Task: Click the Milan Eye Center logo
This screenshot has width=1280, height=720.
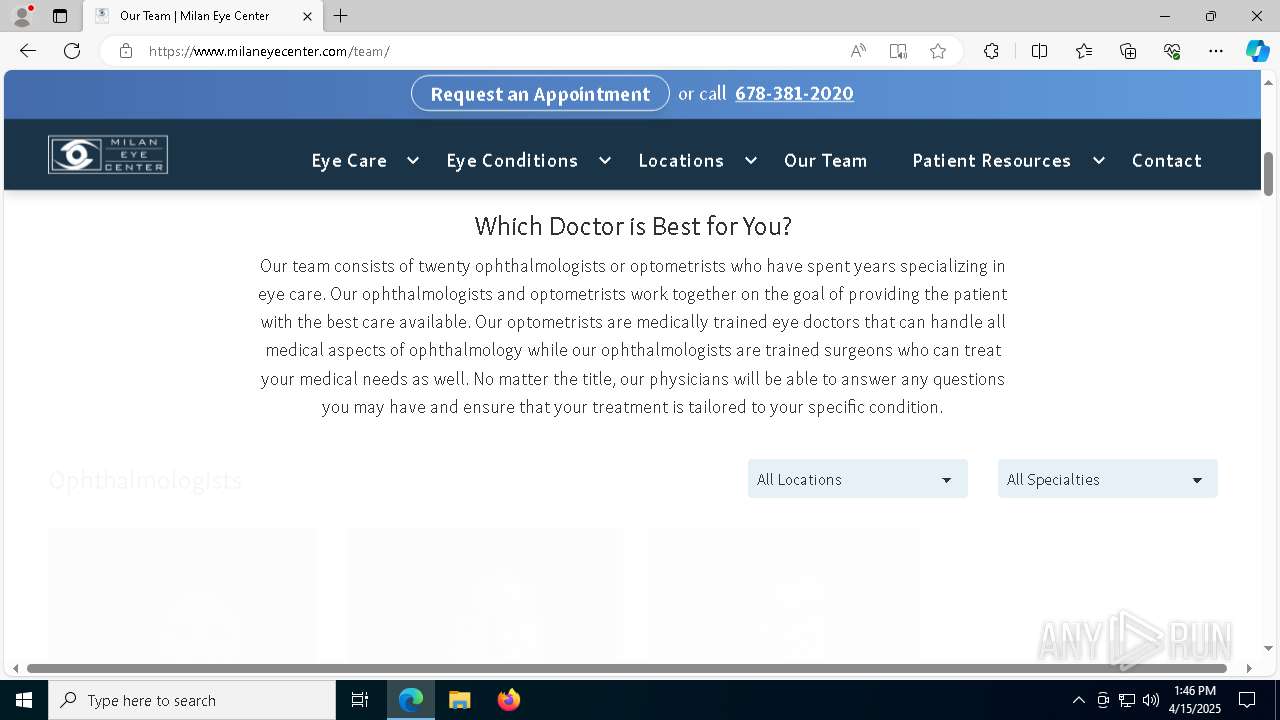Action: coord(108,155)
